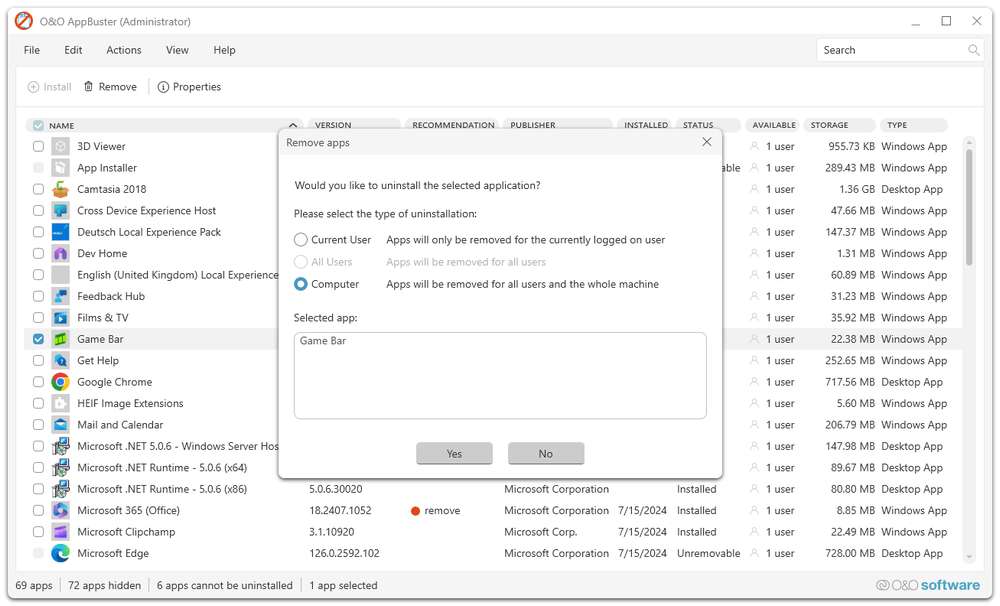The width and height of the screenshot is (1000, 606).
Task: Click the Mail and Calendar icon
Action: 61,425
